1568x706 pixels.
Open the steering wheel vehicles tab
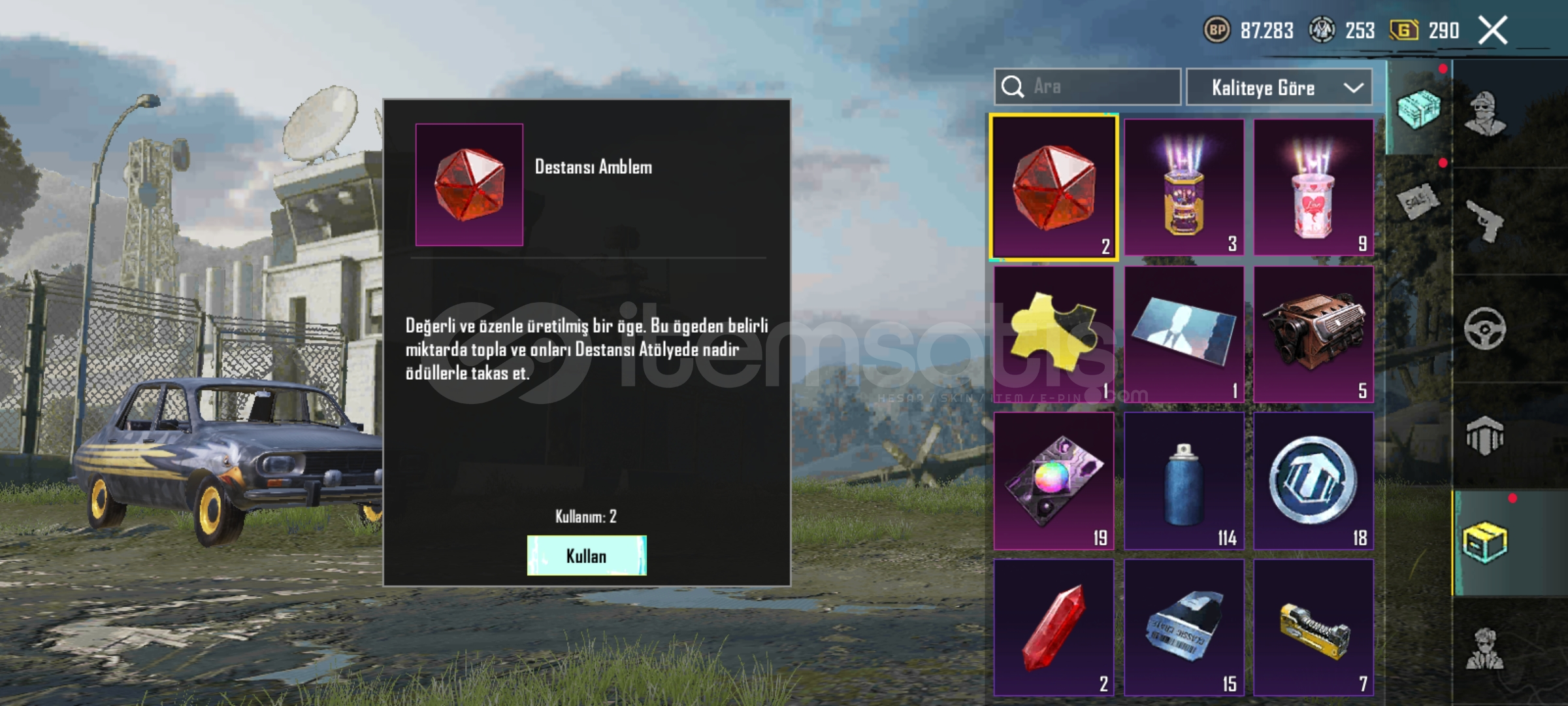tap(1484, 328)
